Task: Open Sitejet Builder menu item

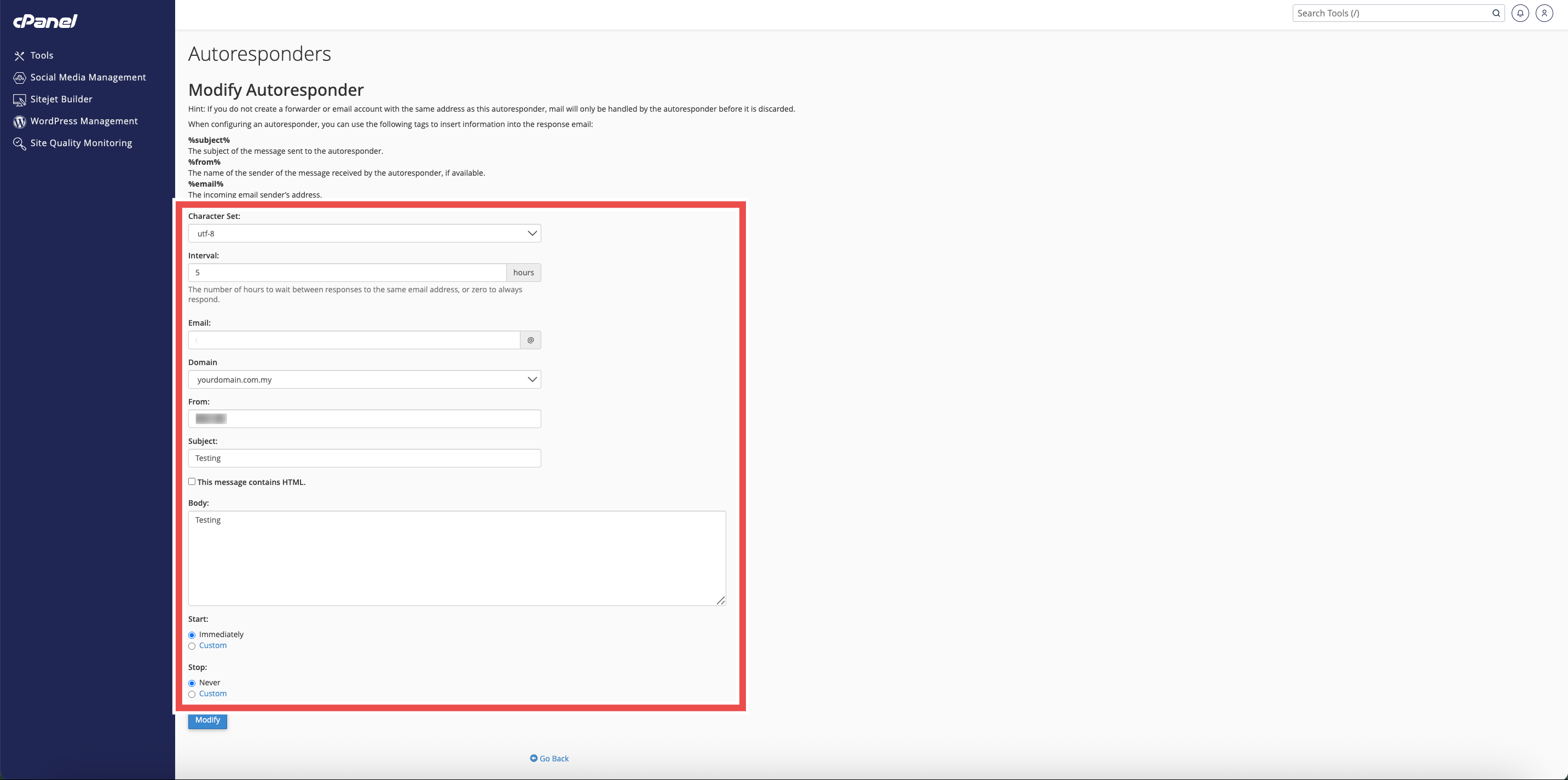Action: [x=61, y=99]
